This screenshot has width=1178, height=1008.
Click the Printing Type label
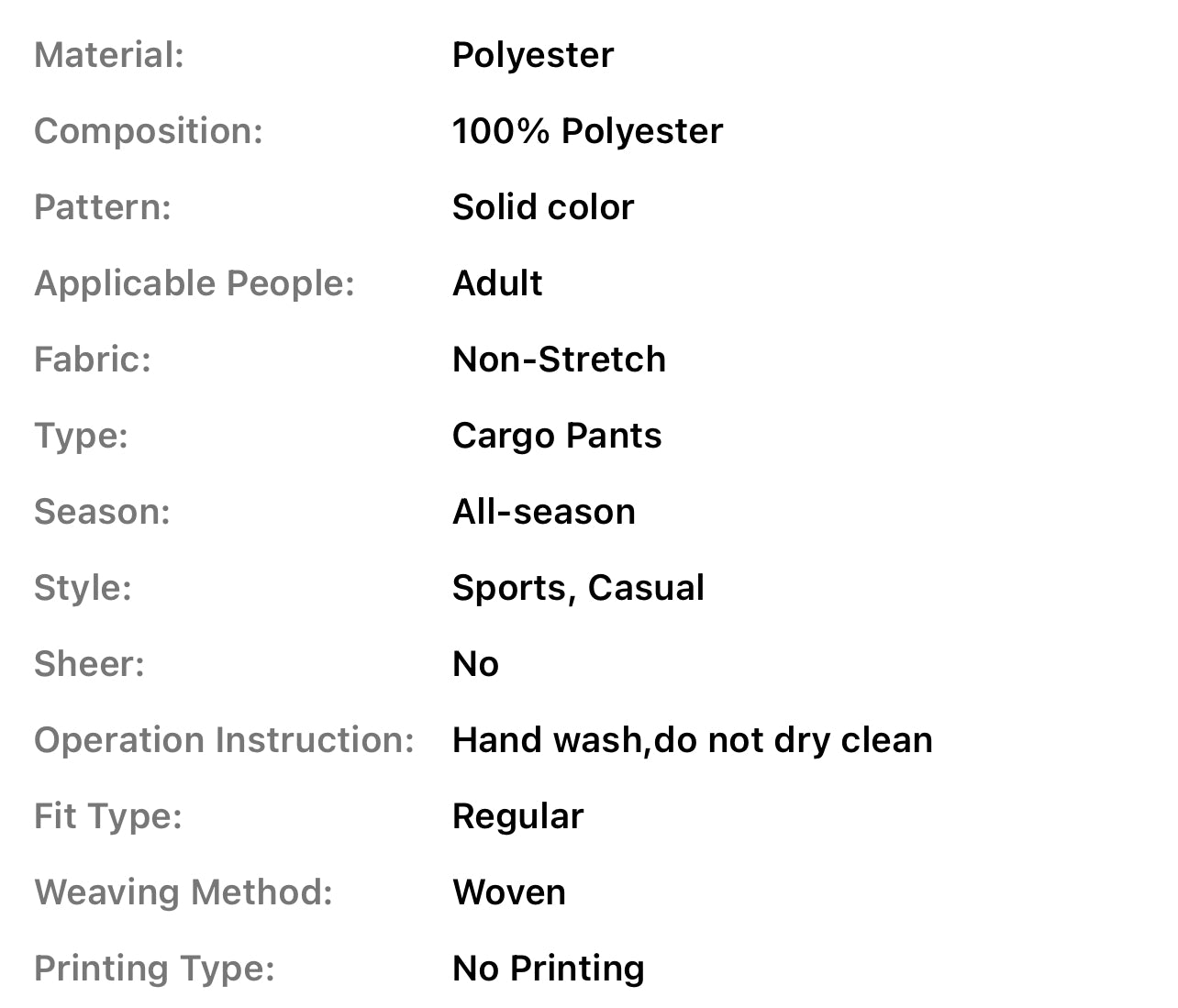tap(155, 969)
